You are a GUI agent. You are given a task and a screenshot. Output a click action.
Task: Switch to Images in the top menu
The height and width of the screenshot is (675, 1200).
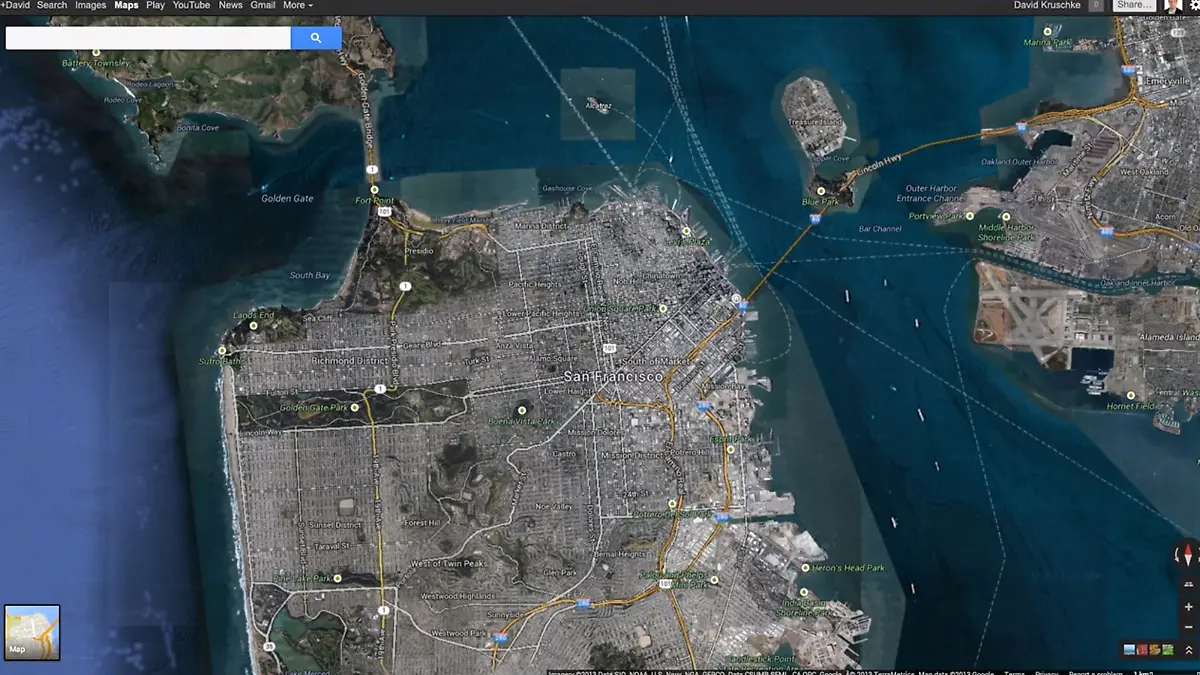(90, 5)
